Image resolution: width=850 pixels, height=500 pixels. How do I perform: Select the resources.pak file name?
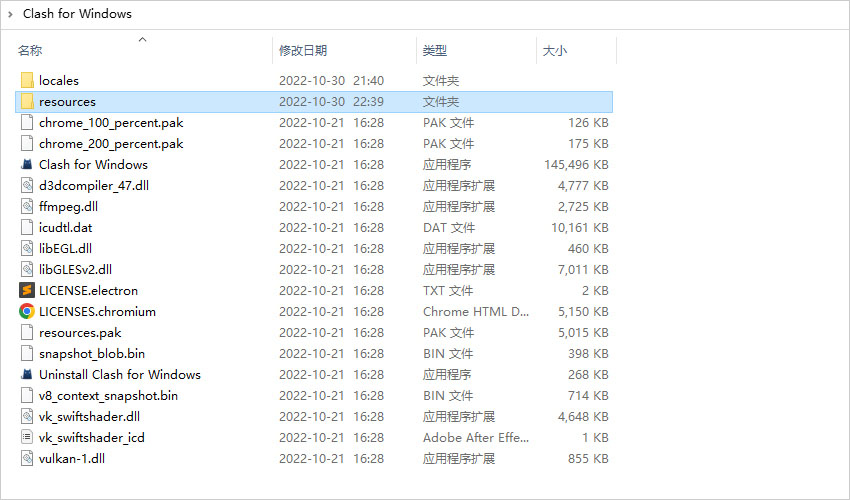80,333
